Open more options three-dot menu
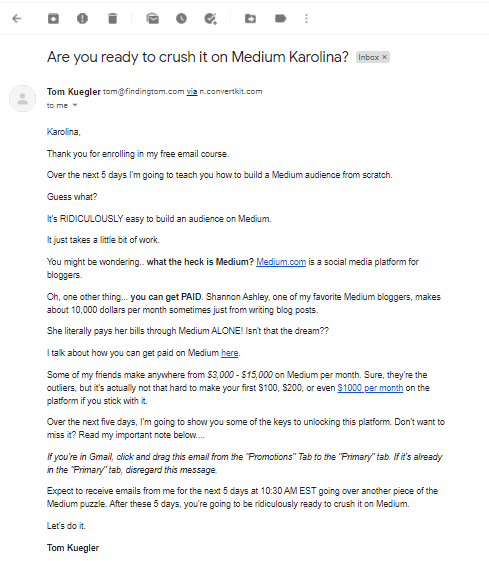 click(x=306, y=18)
